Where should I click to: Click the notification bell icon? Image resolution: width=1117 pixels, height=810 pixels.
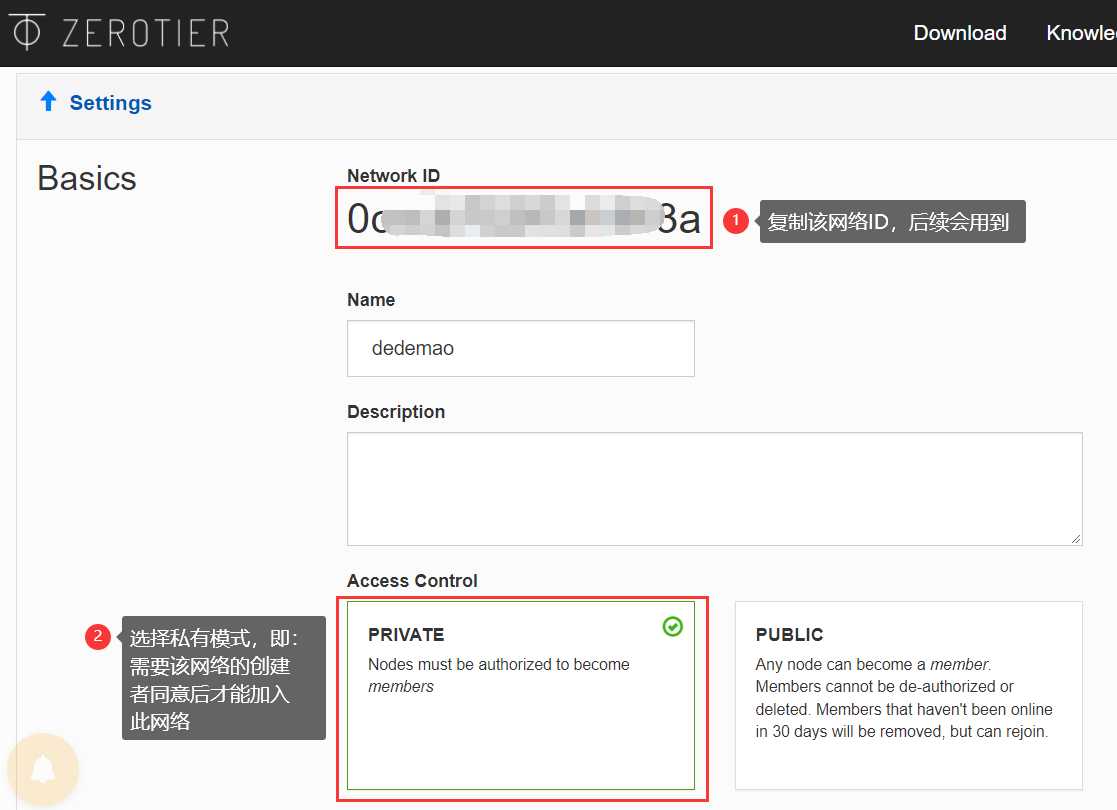[43, 769]
